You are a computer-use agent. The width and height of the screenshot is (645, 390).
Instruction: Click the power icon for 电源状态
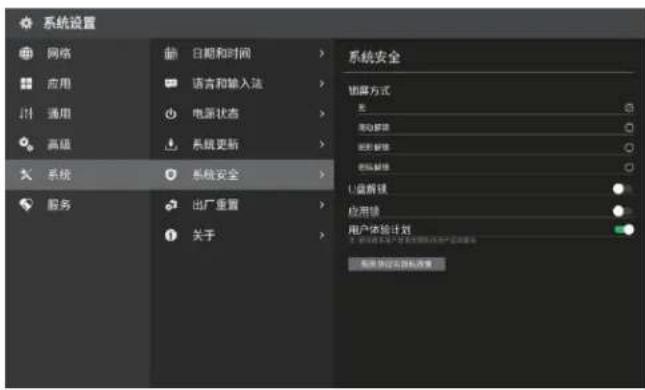pos(171,114)
